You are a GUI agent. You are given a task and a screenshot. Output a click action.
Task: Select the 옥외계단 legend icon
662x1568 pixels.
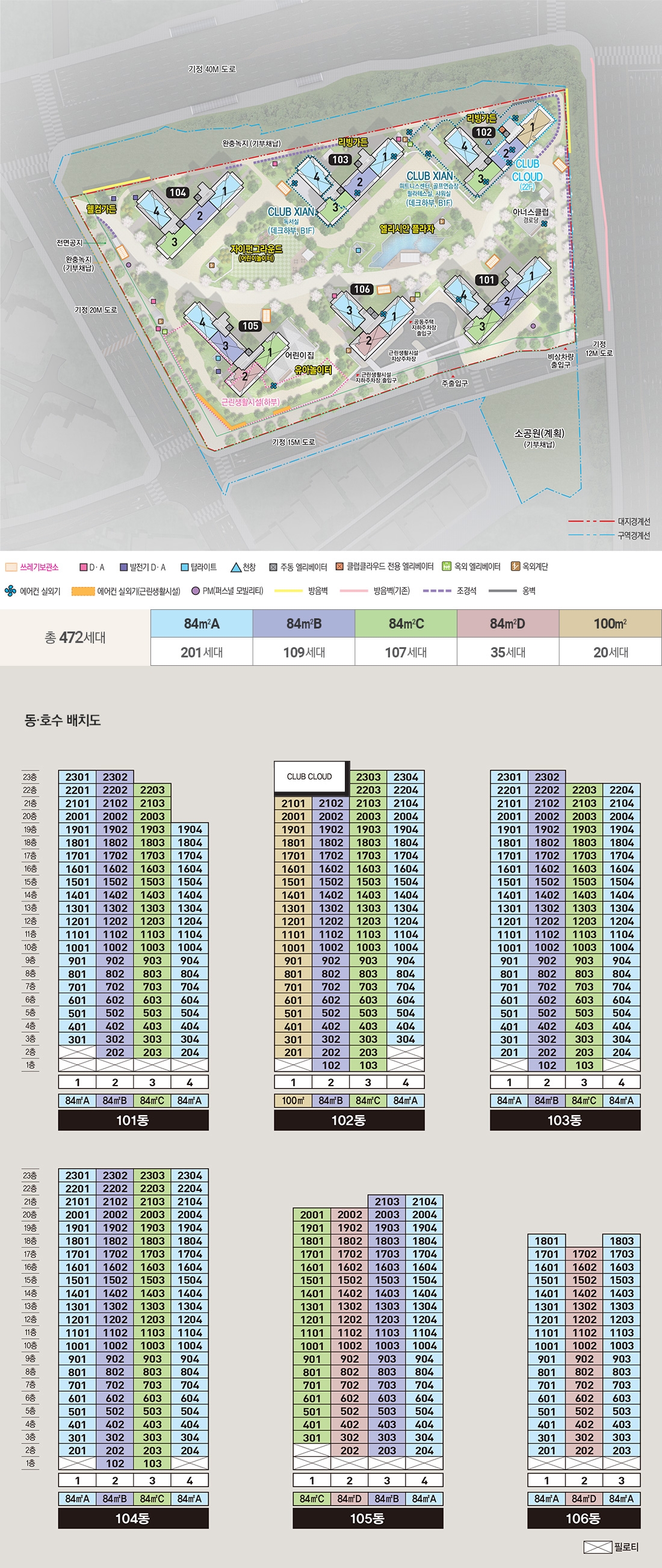[515, 567]
